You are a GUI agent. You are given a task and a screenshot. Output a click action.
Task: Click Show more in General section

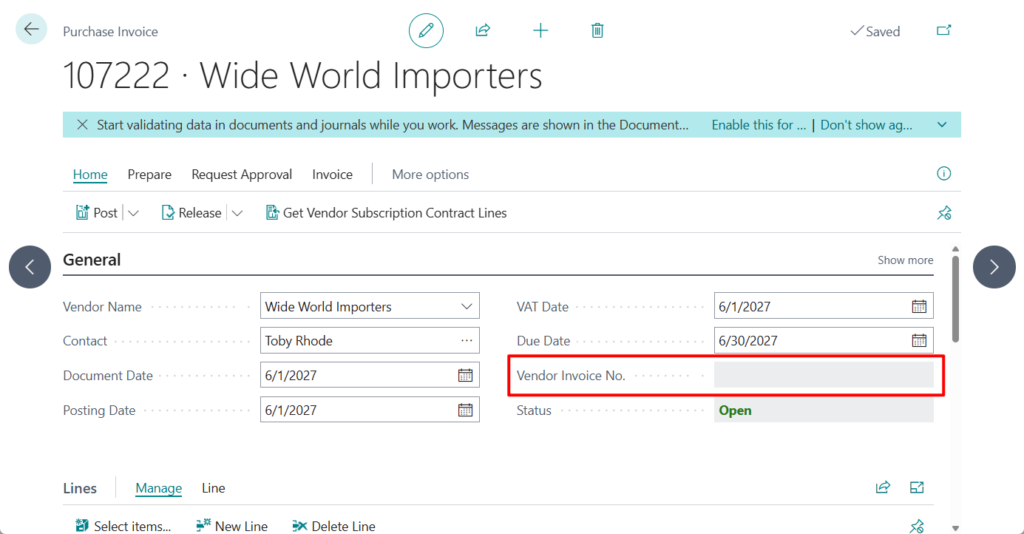pyautogui.click(x=905, y=260)
